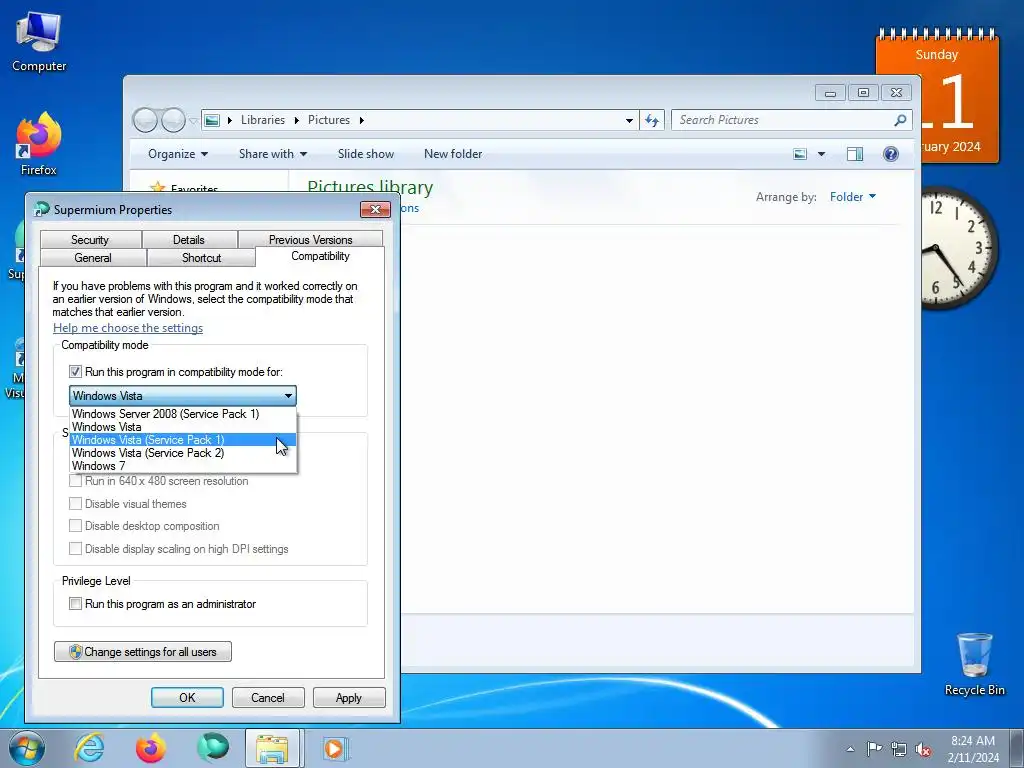Click Slide show in Explorer toolbar

tap(366, 154)
